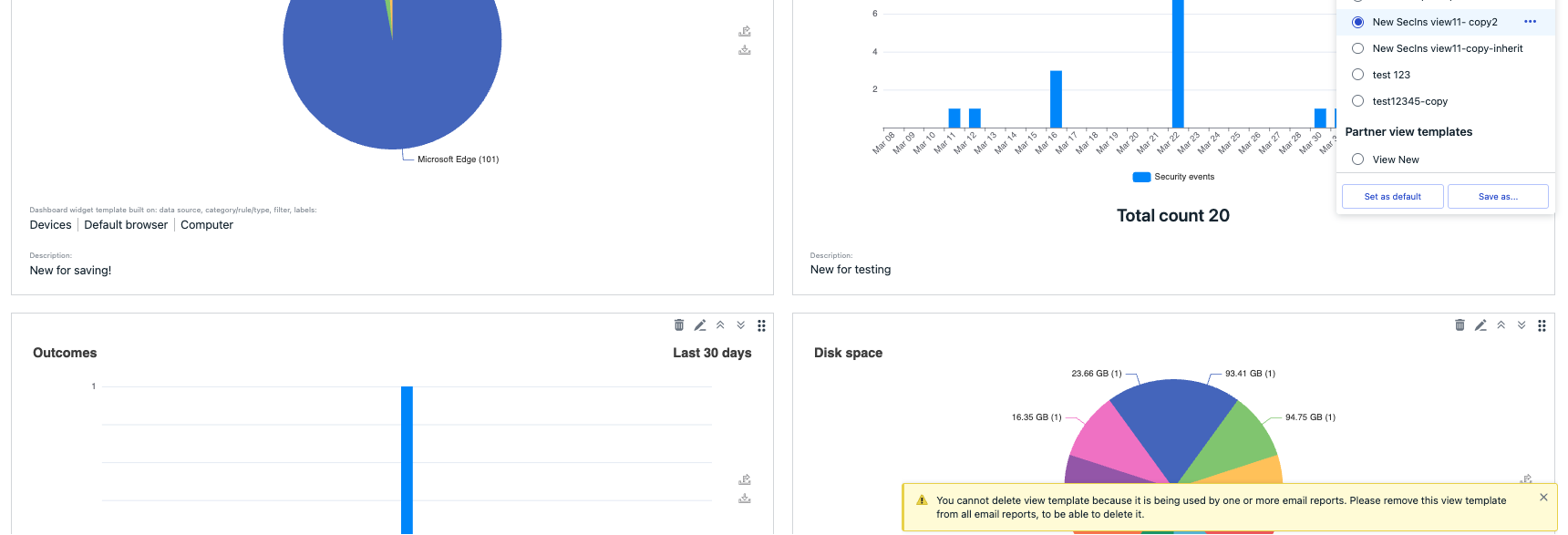Click the Disk space widget drag handle

click(x=1542, y=325)
